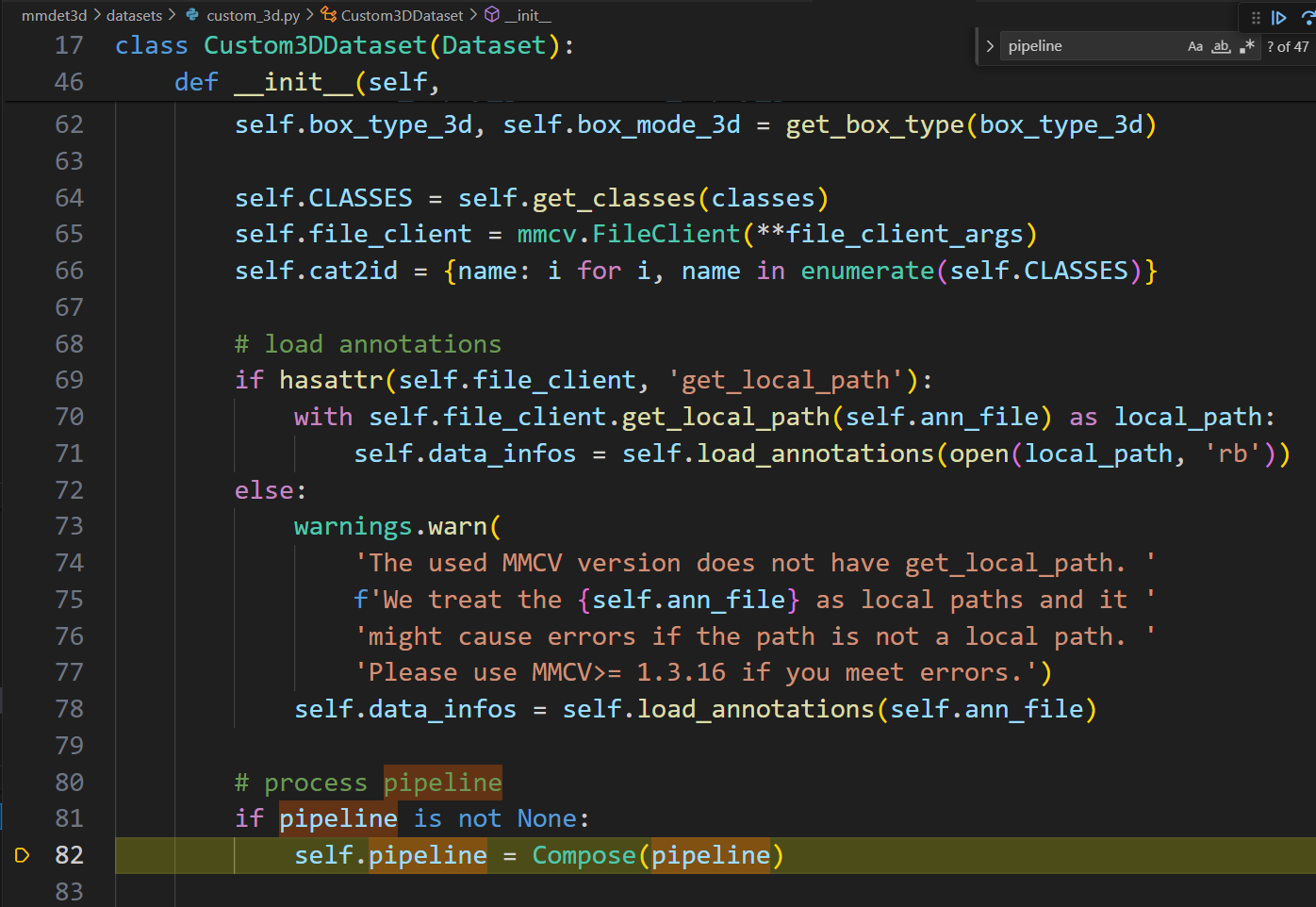The image size is (1316, 907).
Task: Click the Compose function call on line 82
Action: [584, 855]
